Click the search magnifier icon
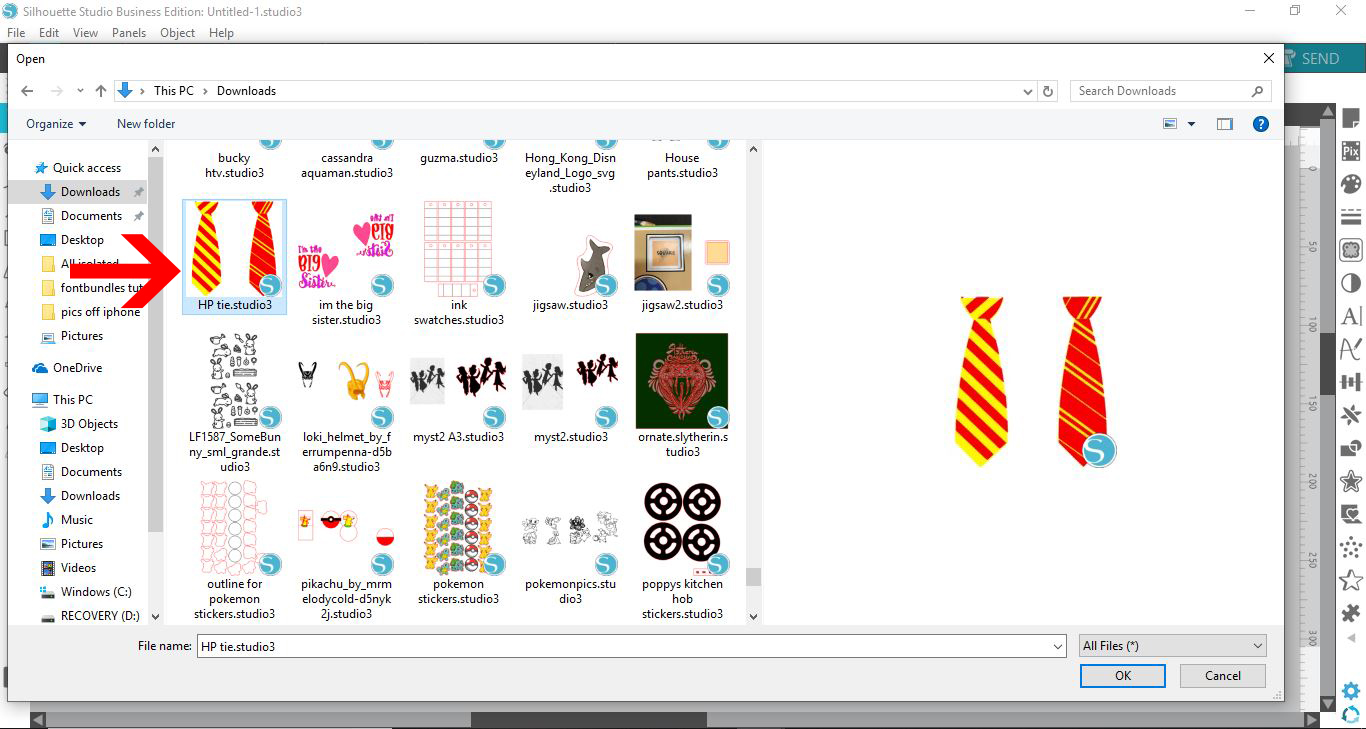The width and height of the screenshot is (1366, 729). point(1258,91)
